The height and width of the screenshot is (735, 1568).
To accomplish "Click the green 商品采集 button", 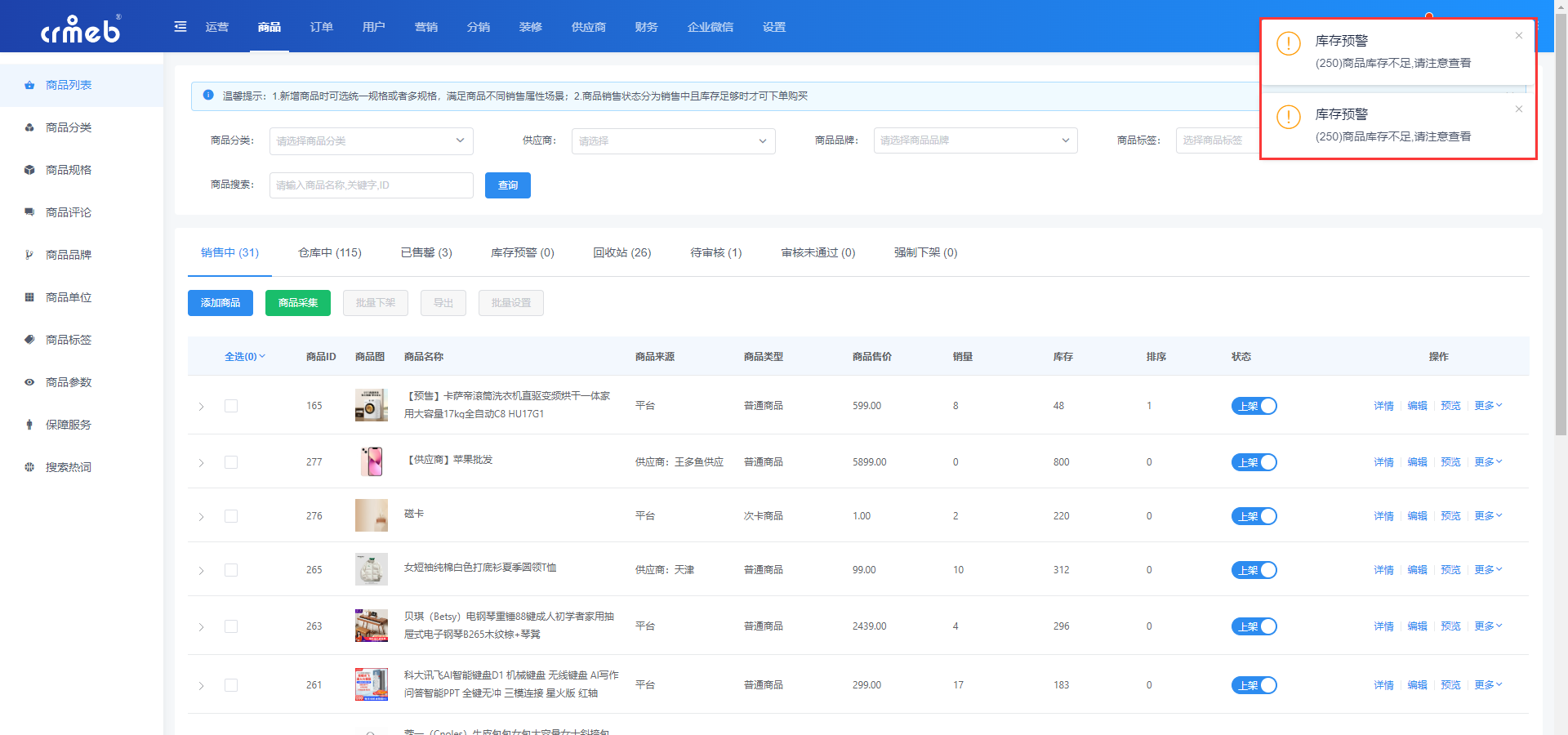I will (x=298, y=303).
